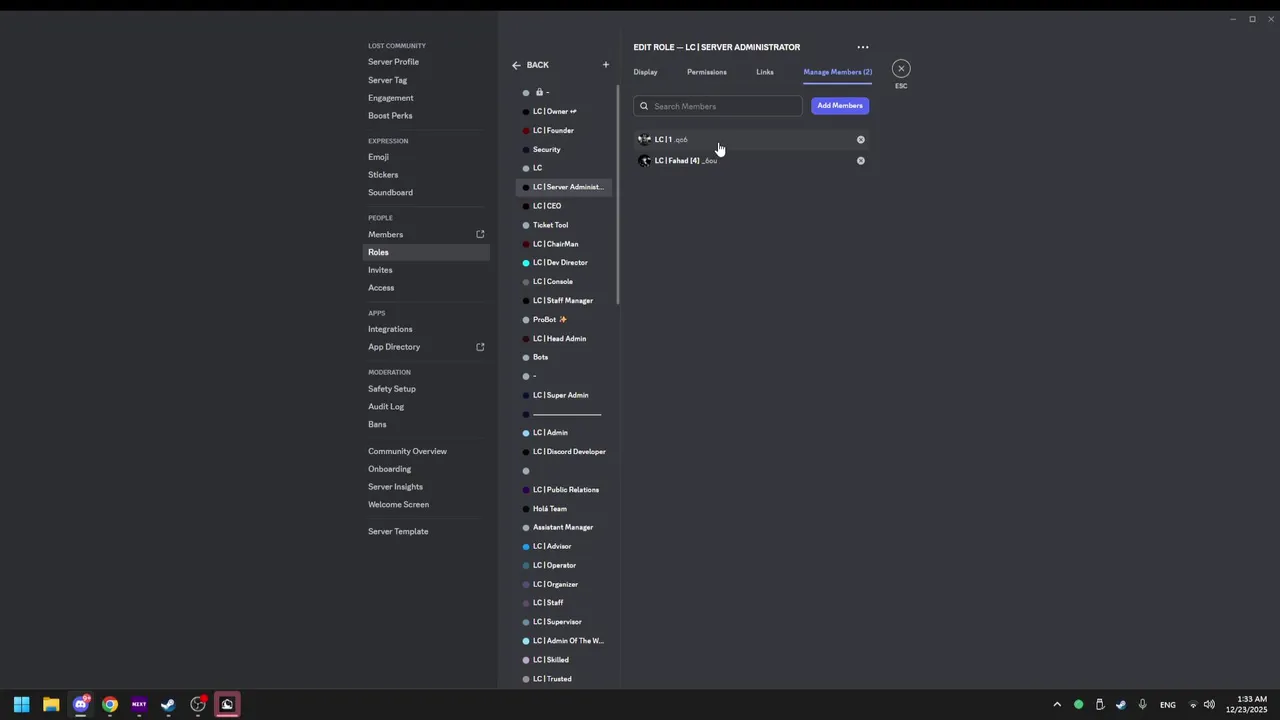Click the role list scrollbar
1280x720 pixels.
(x=618, y=200)
